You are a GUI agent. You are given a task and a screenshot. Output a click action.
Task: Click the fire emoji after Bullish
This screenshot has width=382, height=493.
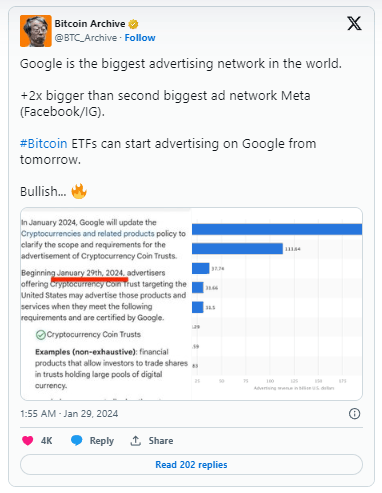(79, 191)
